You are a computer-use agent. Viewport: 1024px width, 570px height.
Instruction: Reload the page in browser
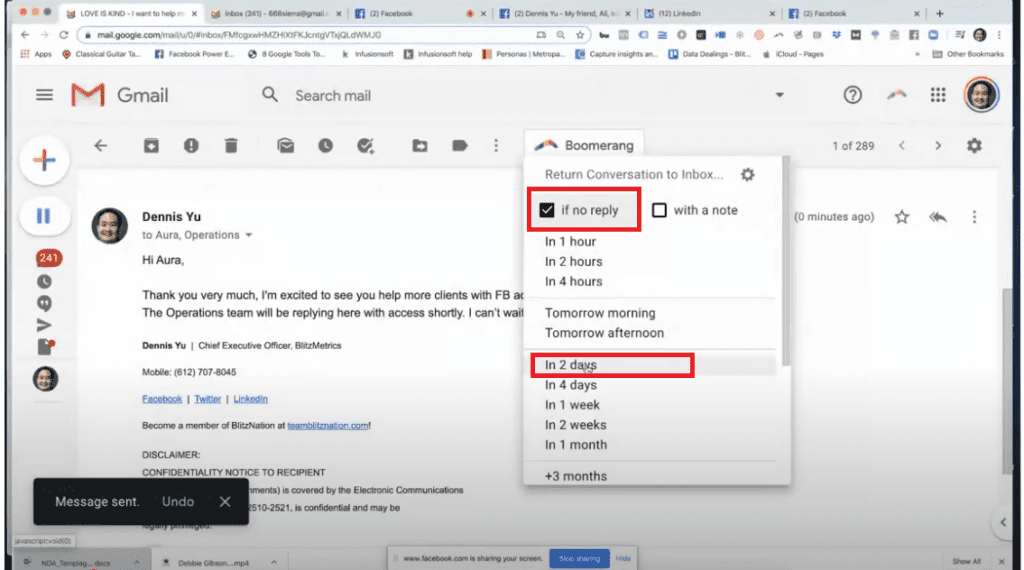[63, 35]
